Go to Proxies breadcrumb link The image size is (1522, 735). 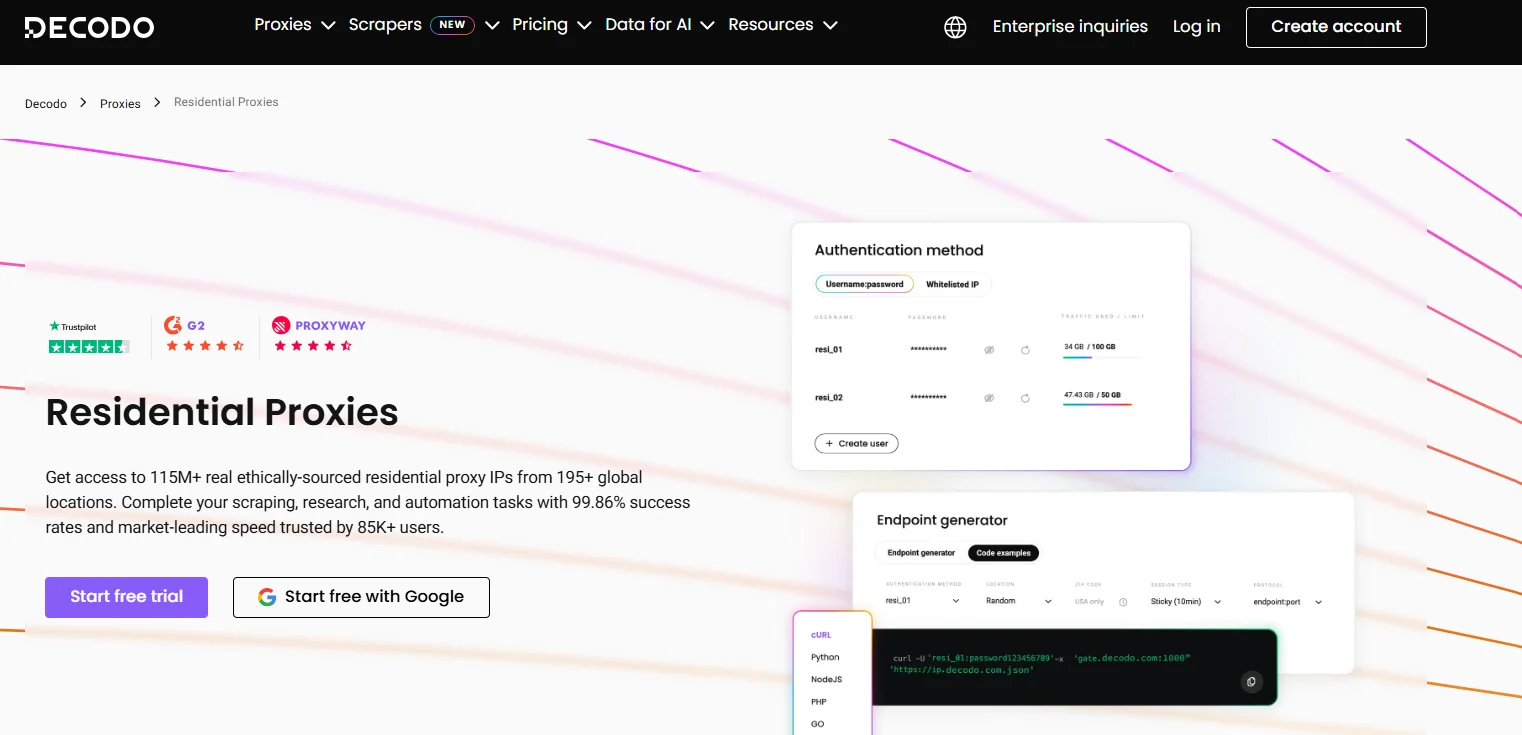point(120,103)
